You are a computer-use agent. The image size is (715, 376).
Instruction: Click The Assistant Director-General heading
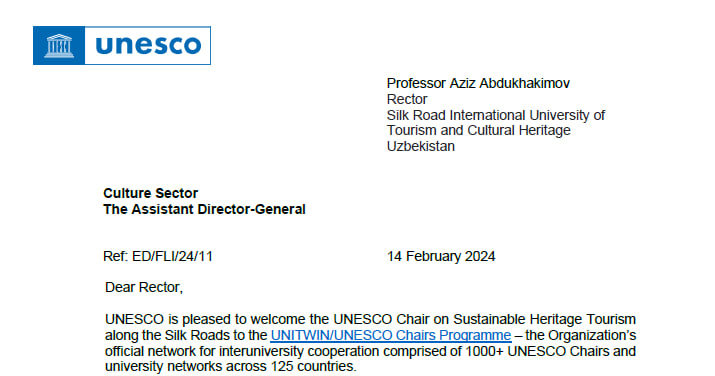click(x=204, y=209)
